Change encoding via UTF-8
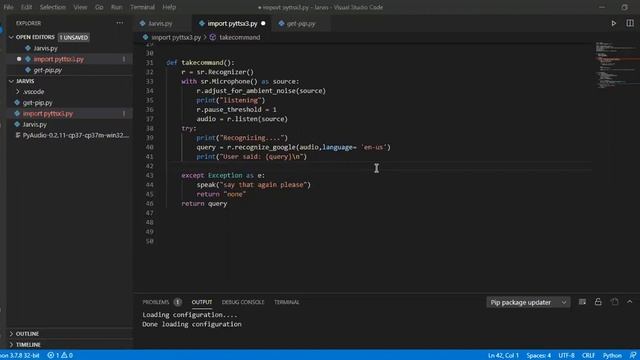640x360 pixels. coord(566,356)
